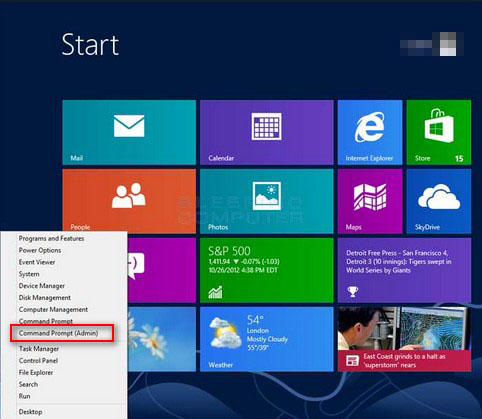The width and height of the screenshot is (482, 419).
Task: Open the Maps tile
Action: 370,201
